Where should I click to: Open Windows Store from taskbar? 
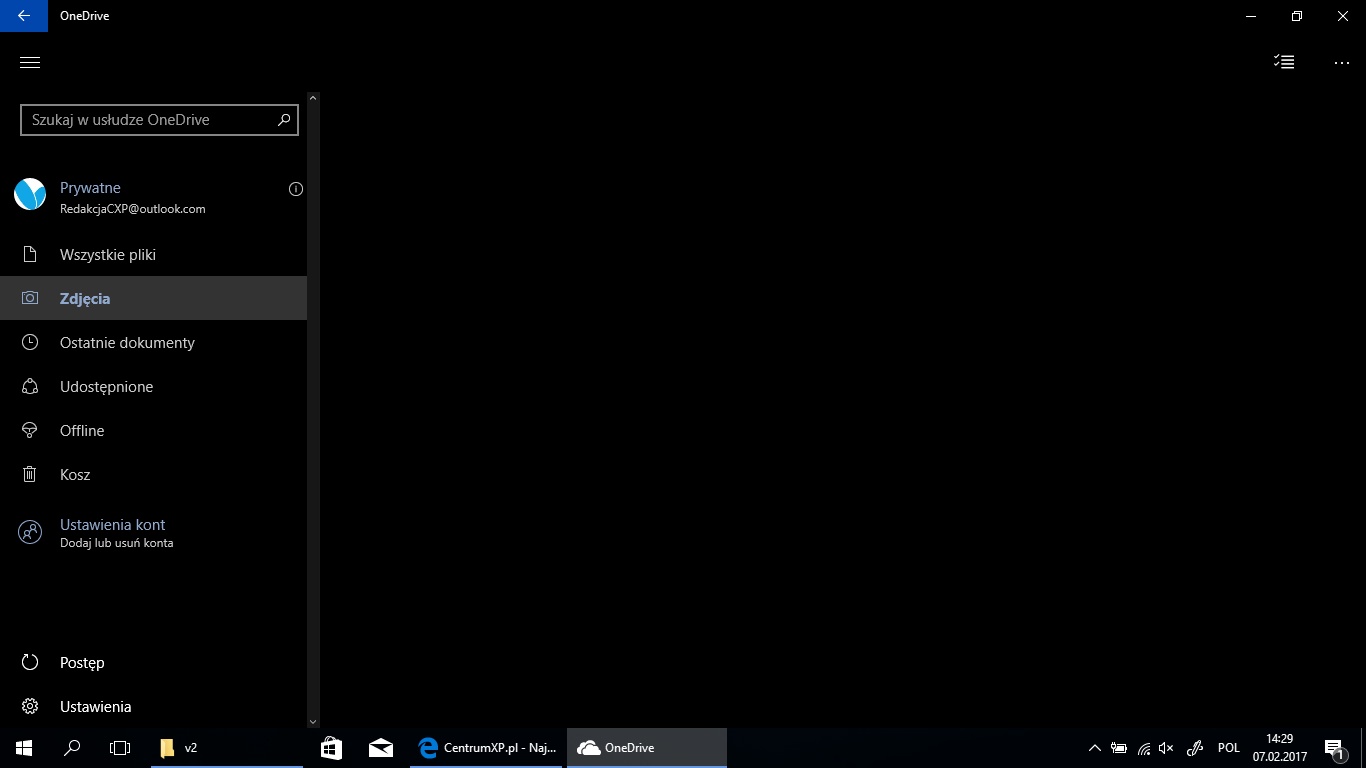(x=331, y=748)
